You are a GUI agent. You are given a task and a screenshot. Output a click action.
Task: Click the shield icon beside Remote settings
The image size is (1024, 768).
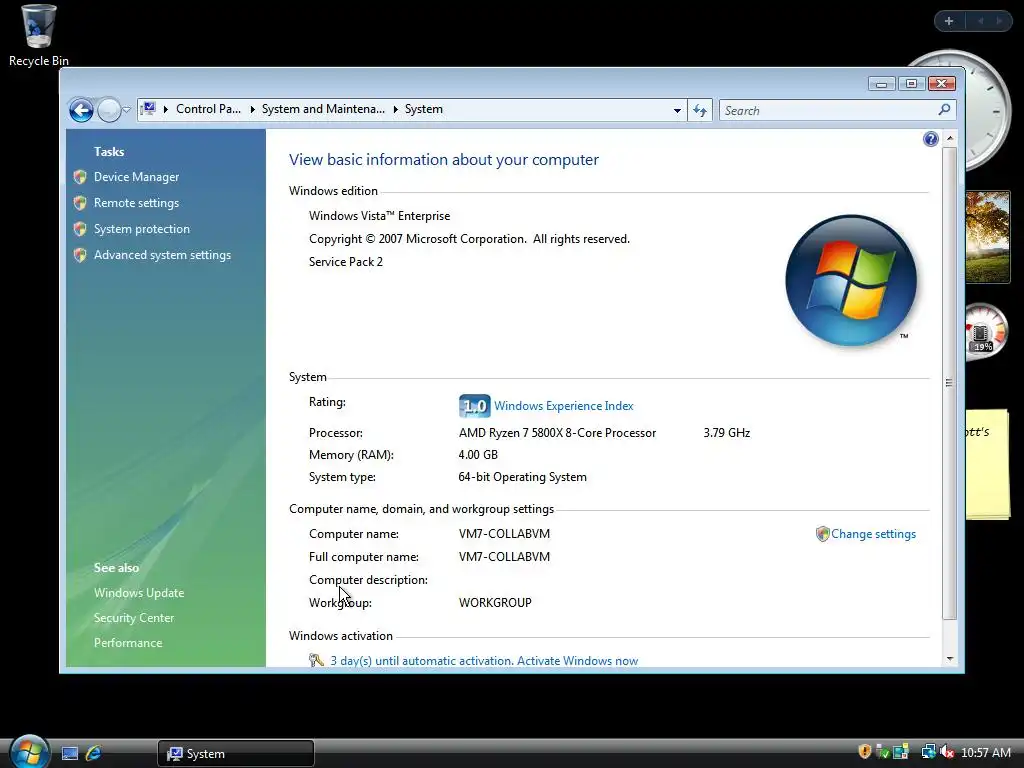[x=80, y=203]
